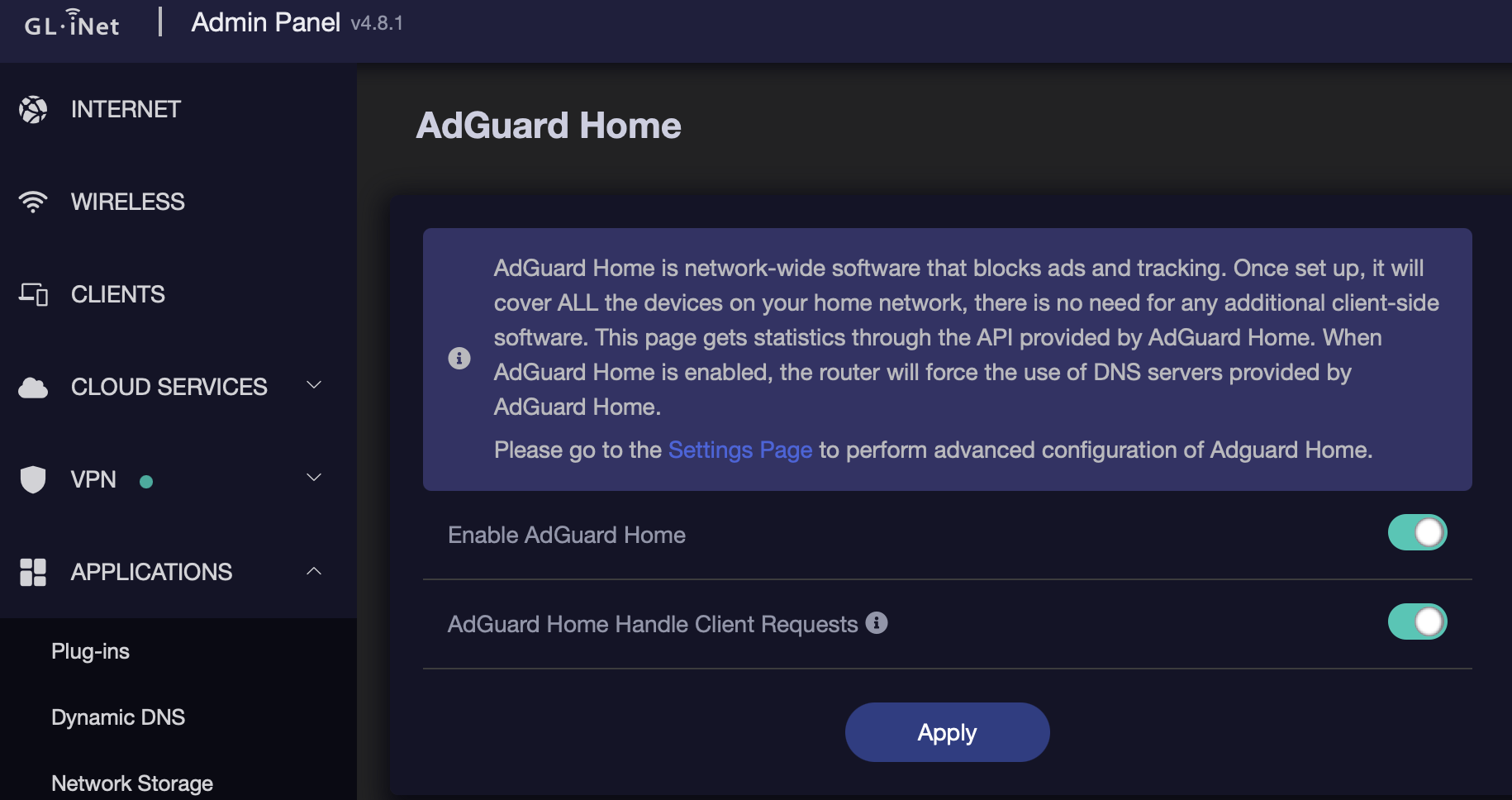
Task: Open the Plug-ins submenu item
Action: click(90, 651)
